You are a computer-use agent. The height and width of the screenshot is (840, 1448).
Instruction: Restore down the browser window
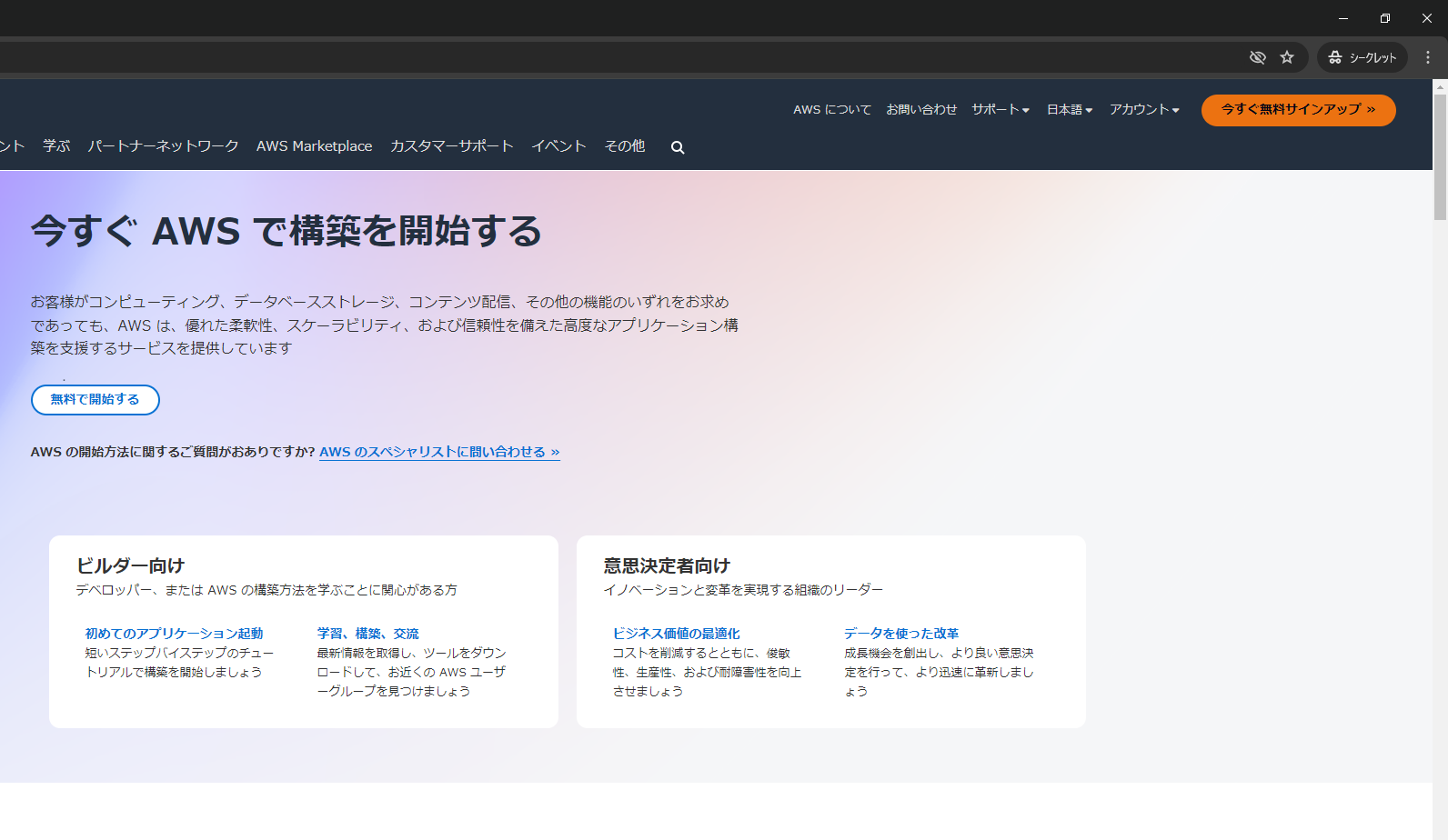tap(1385, 18)
